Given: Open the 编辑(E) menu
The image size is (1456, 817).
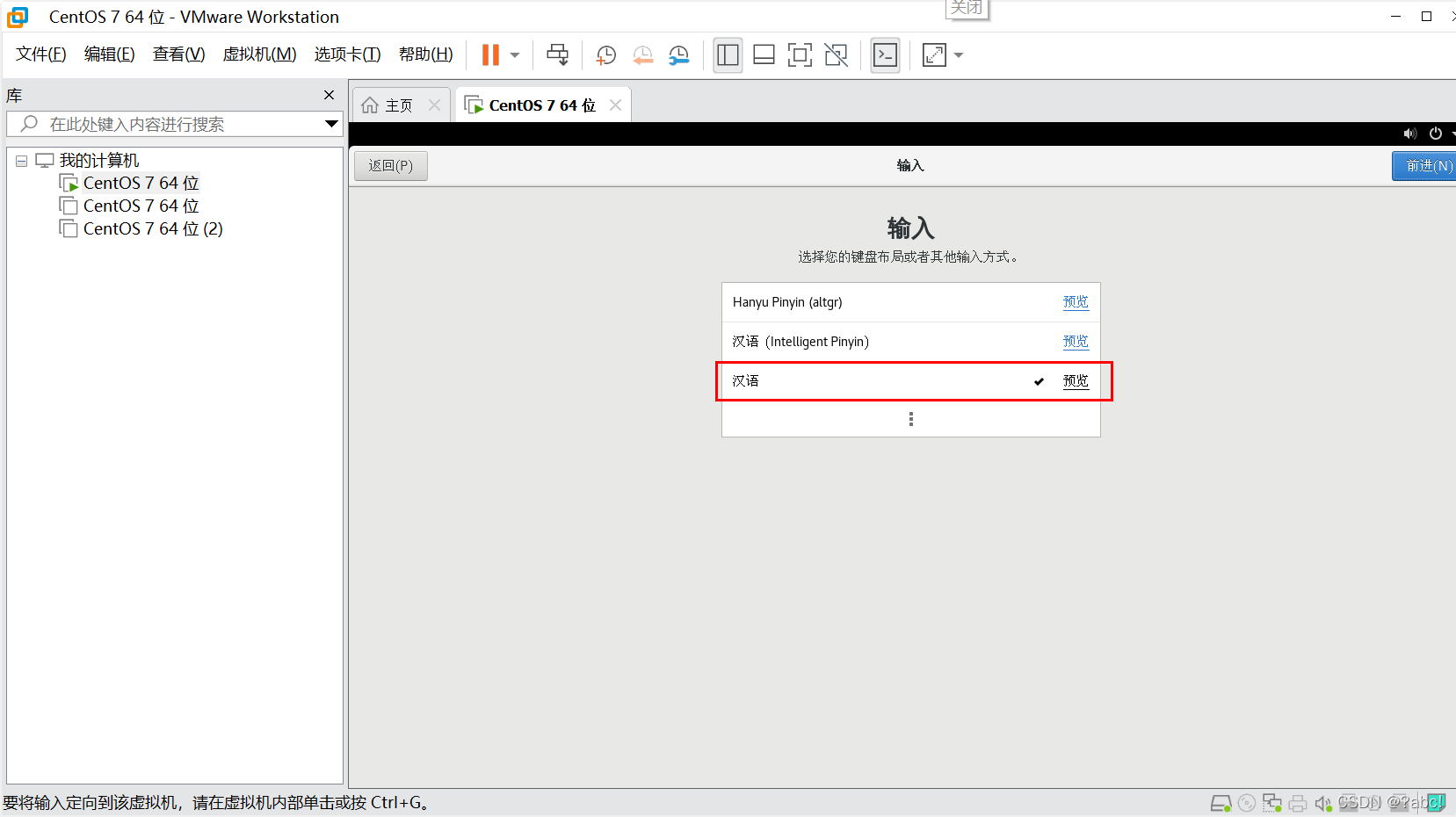Looking at the screenshot, I should 110,54.
